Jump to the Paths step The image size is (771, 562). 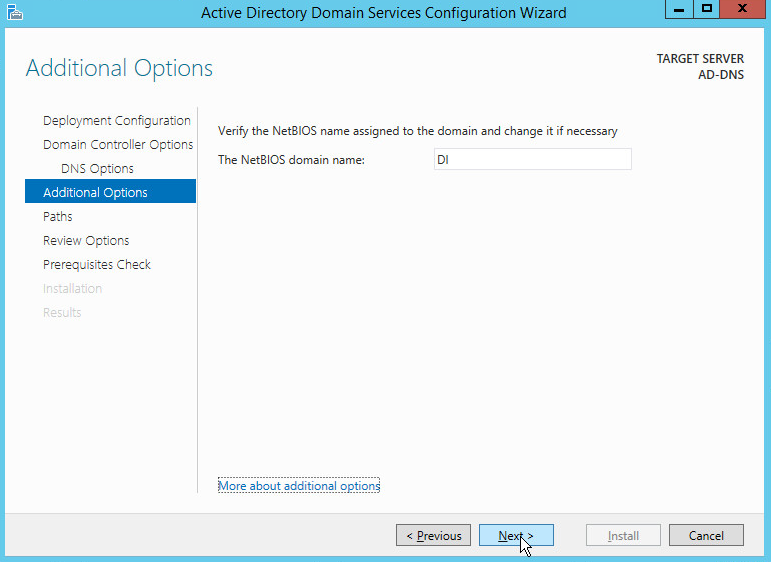click(x=58, y=217)
